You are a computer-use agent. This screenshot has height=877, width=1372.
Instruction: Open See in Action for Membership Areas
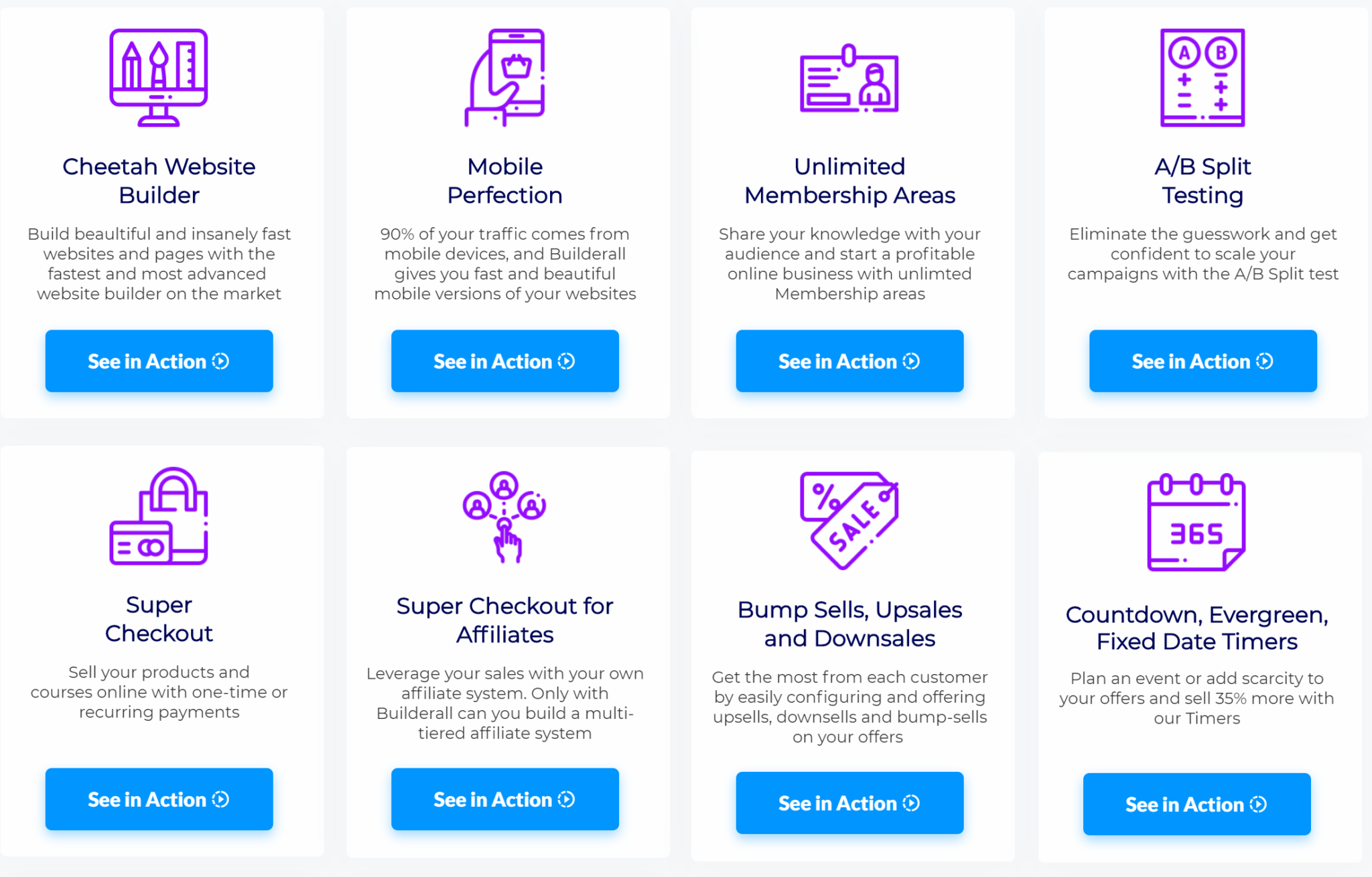click(849, 361)
